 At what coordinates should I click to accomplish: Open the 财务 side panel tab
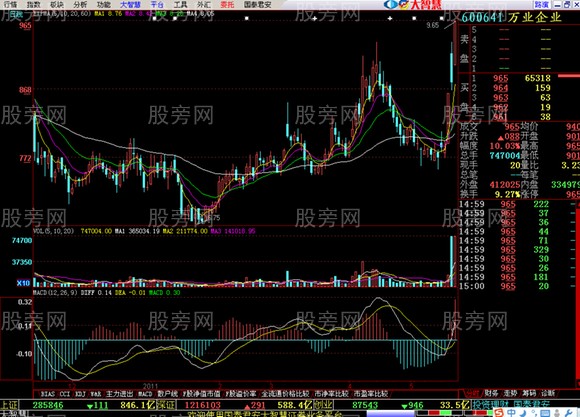pyautogui.click(x=491, y=393)
